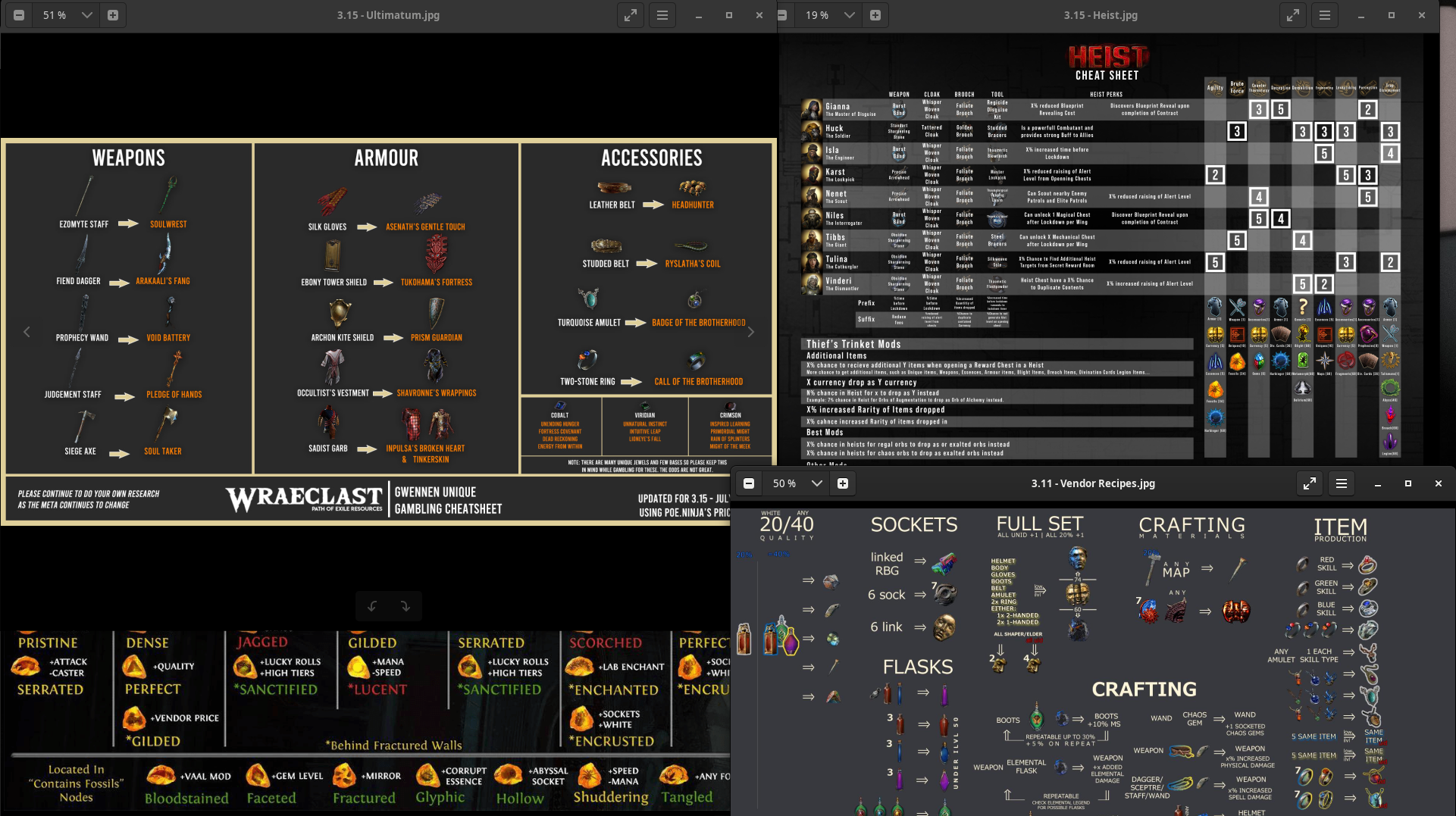Rotate the Ultimatum image counter-clockwise
1456x816 pixels.
point(372,606)
